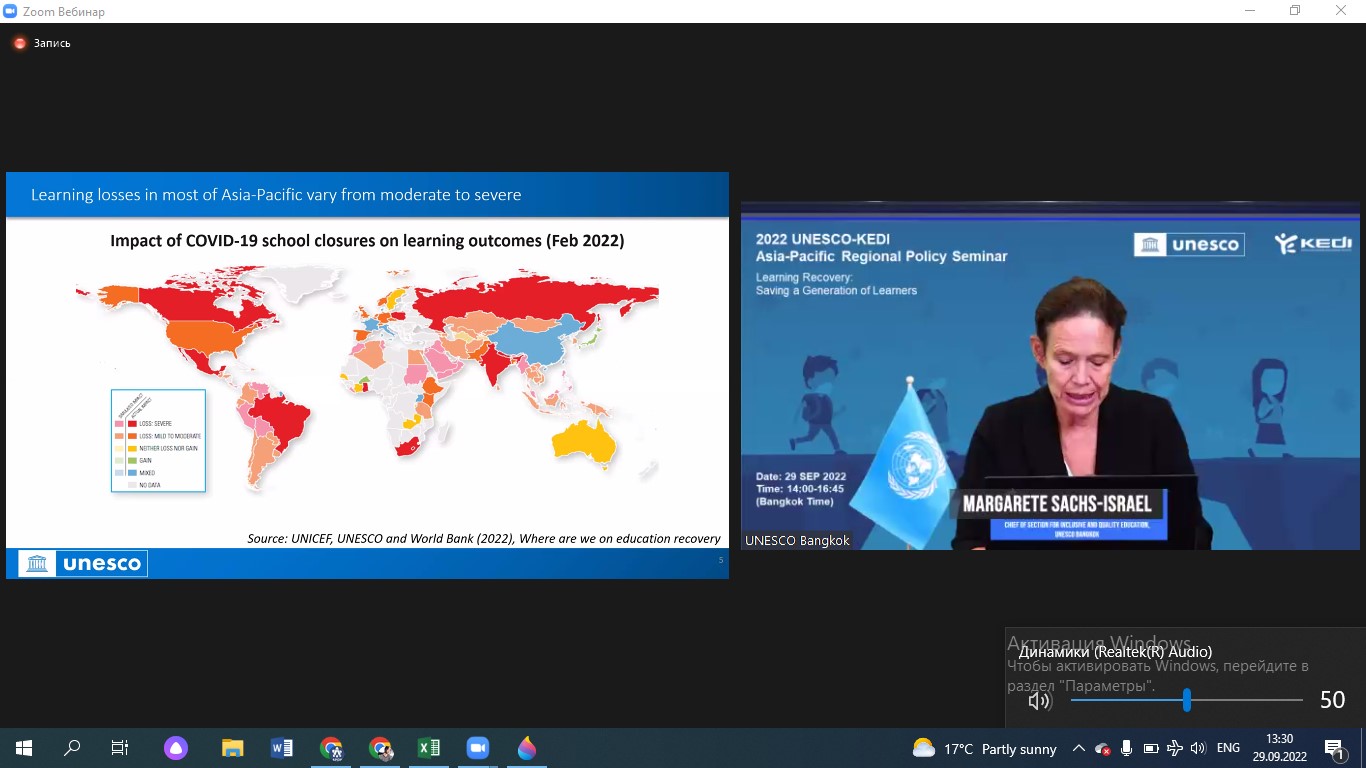Screen dimensions: 1366x768
Task: Open File Explorer from the taskbar
Action: (x=232, y=748)
